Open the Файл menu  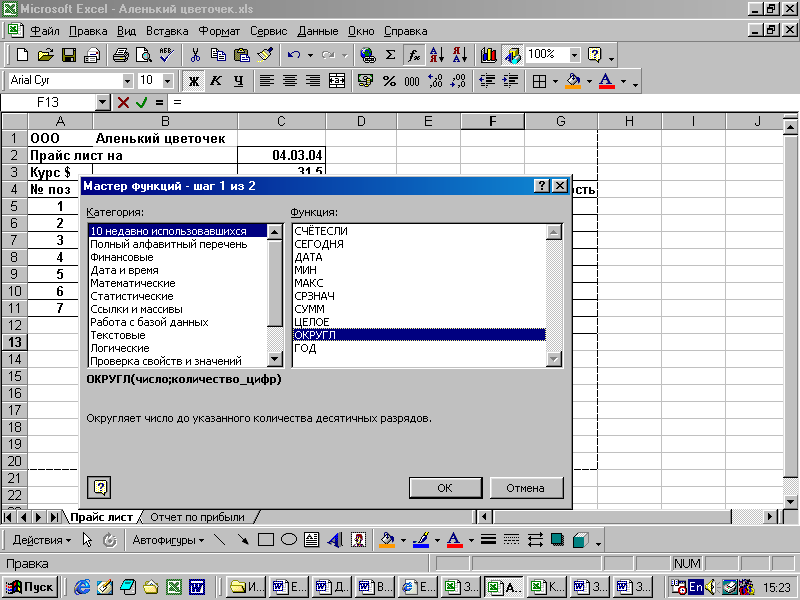click(44, 31)
